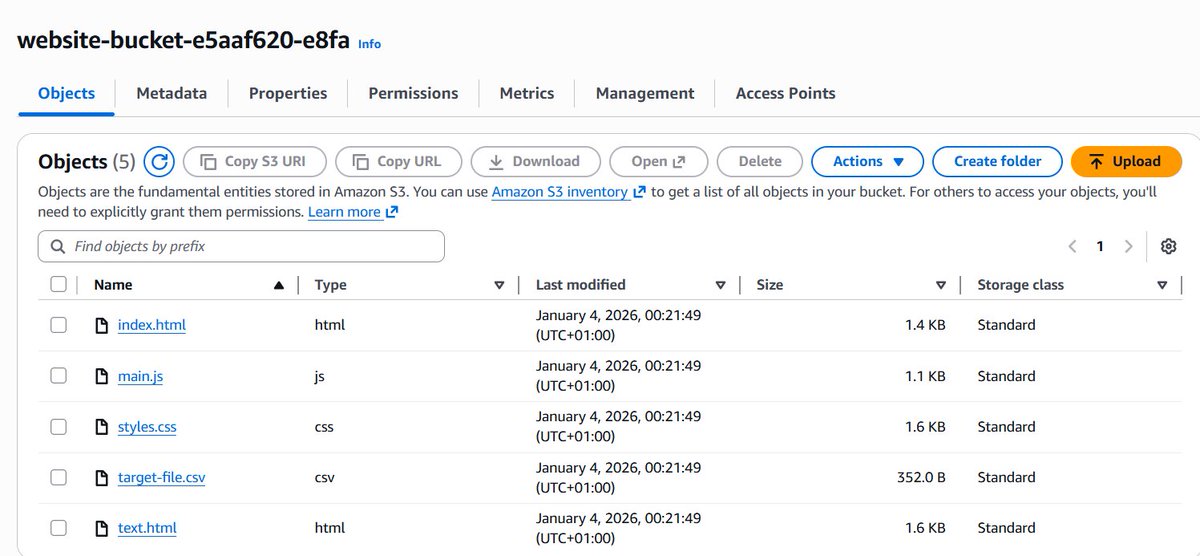This screenshot has width=1200, height=556.
Task: Check the box for main.js
Action: [58, 375]
